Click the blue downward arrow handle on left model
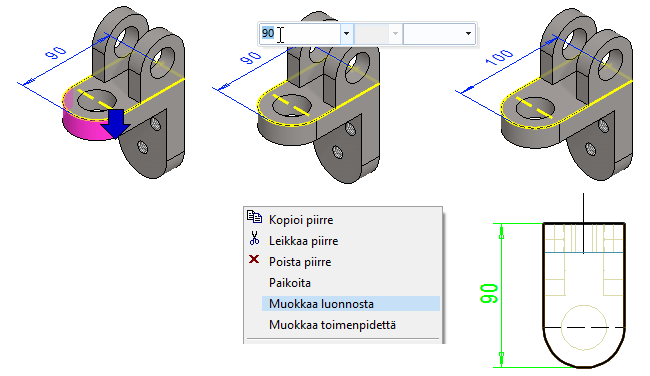 coord(116,123)
